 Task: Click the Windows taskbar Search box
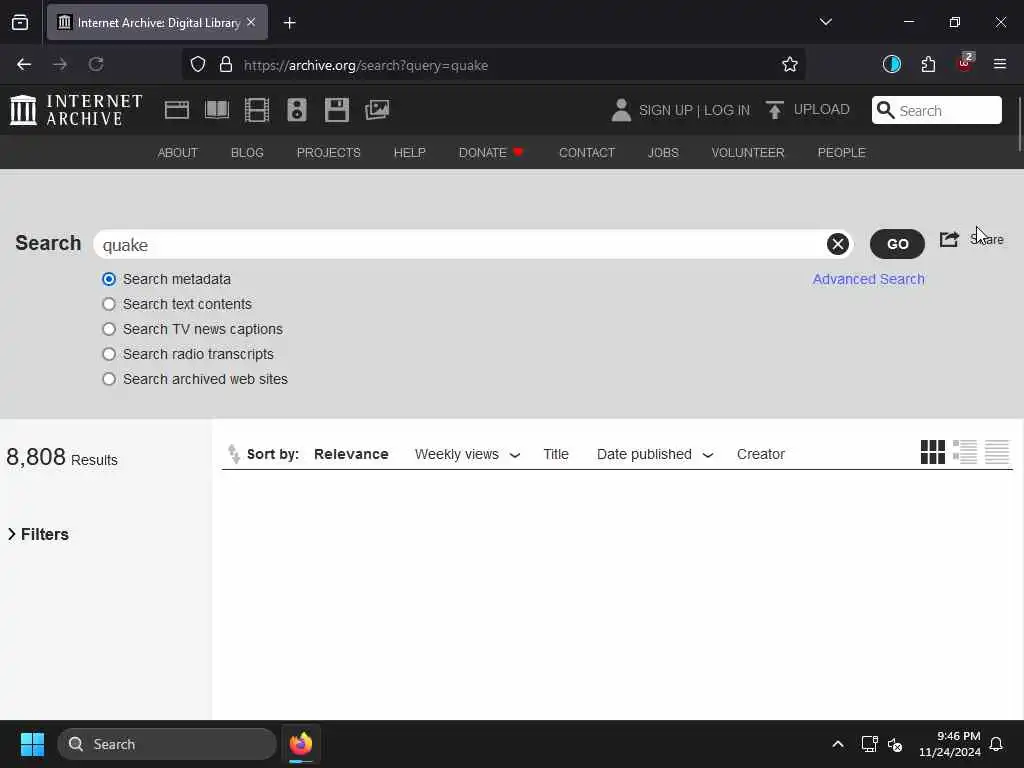coord(167,744)
